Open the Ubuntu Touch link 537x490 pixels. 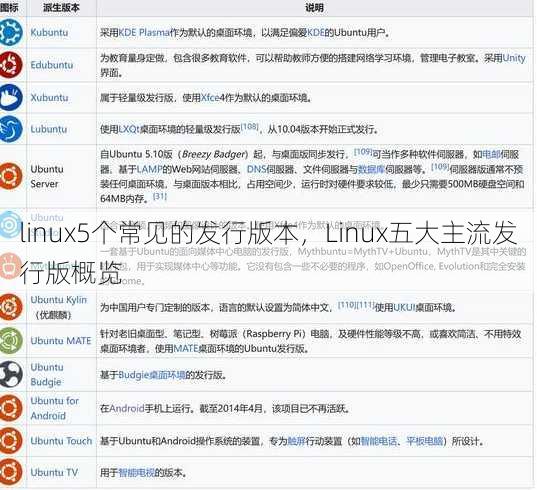[61, 441]
